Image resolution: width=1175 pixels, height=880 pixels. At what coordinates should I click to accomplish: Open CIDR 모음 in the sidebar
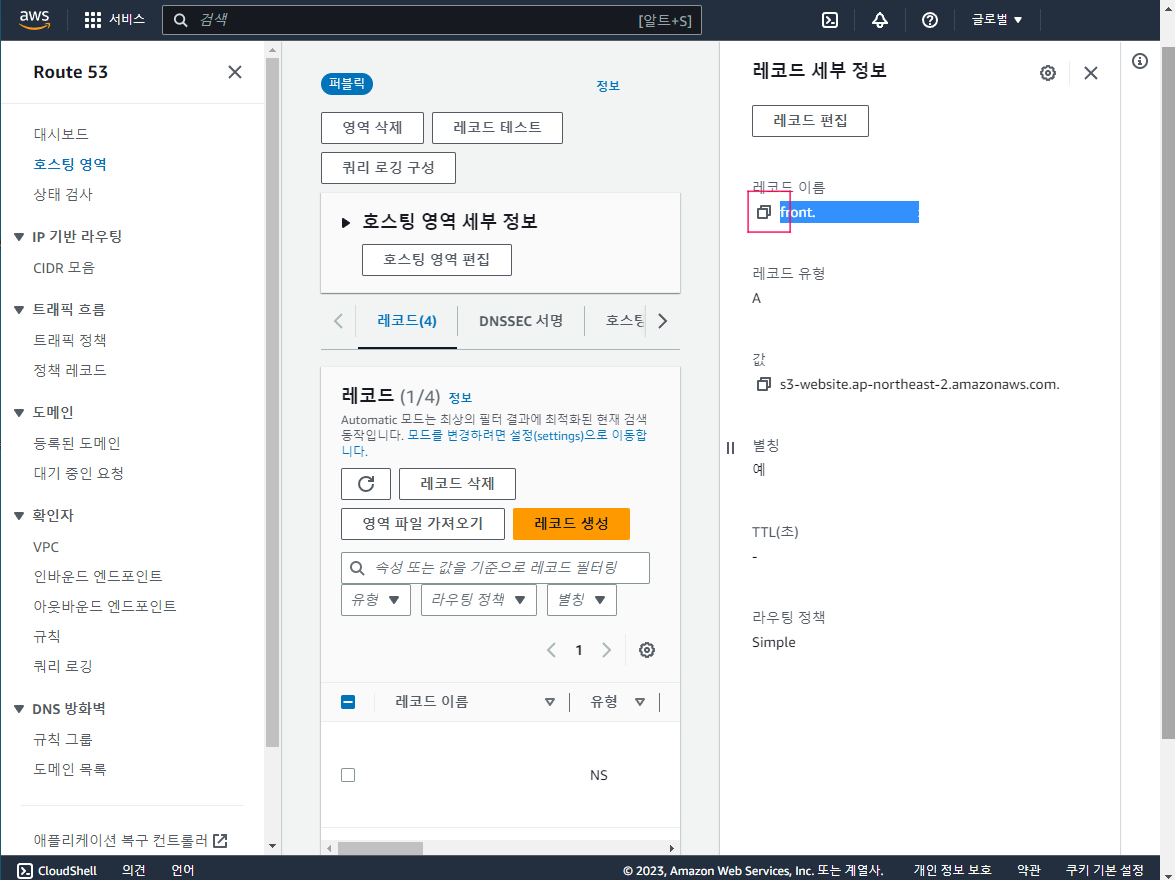pos(64,268)
